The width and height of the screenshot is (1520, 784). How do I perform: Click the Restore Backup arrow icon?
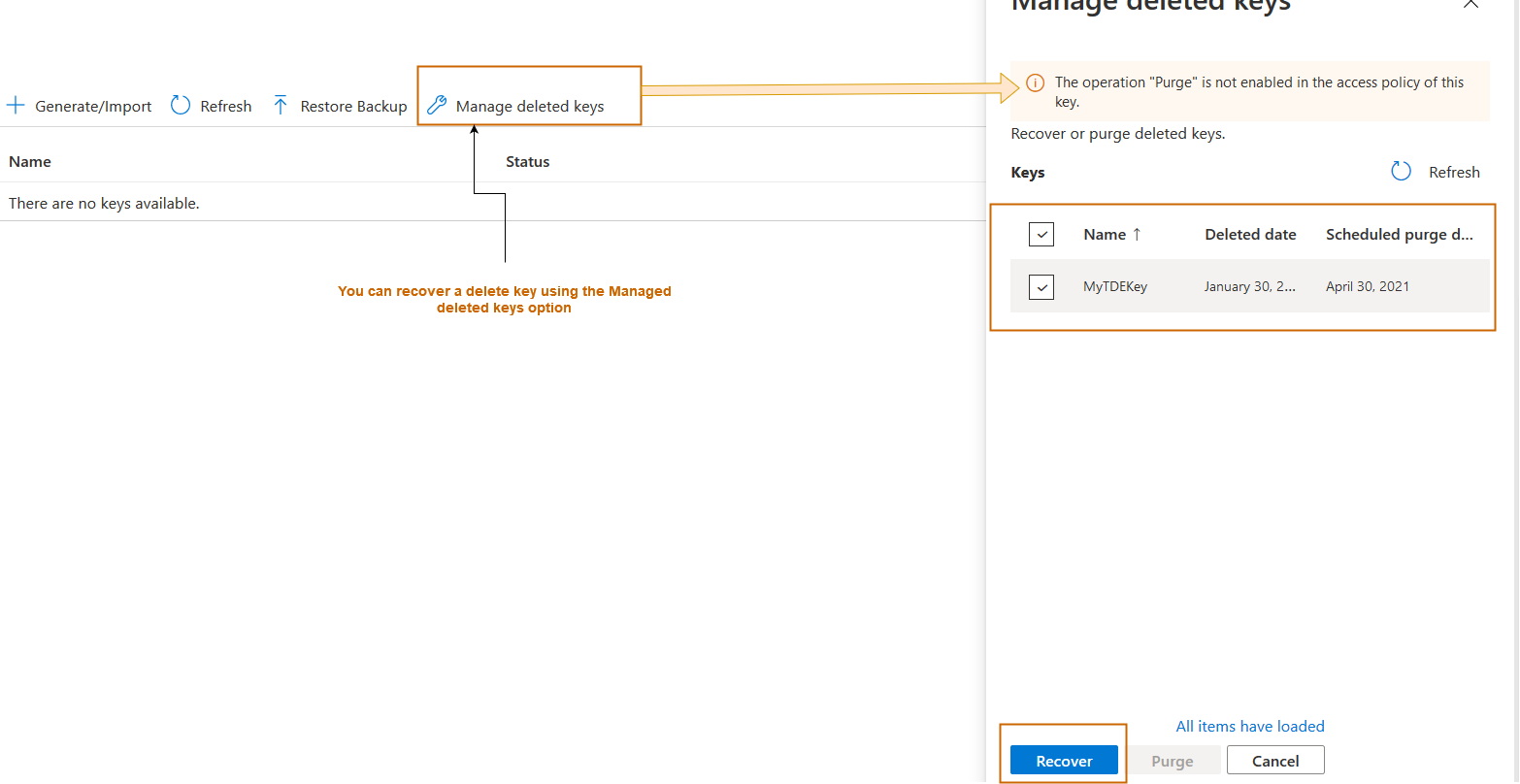281,106
